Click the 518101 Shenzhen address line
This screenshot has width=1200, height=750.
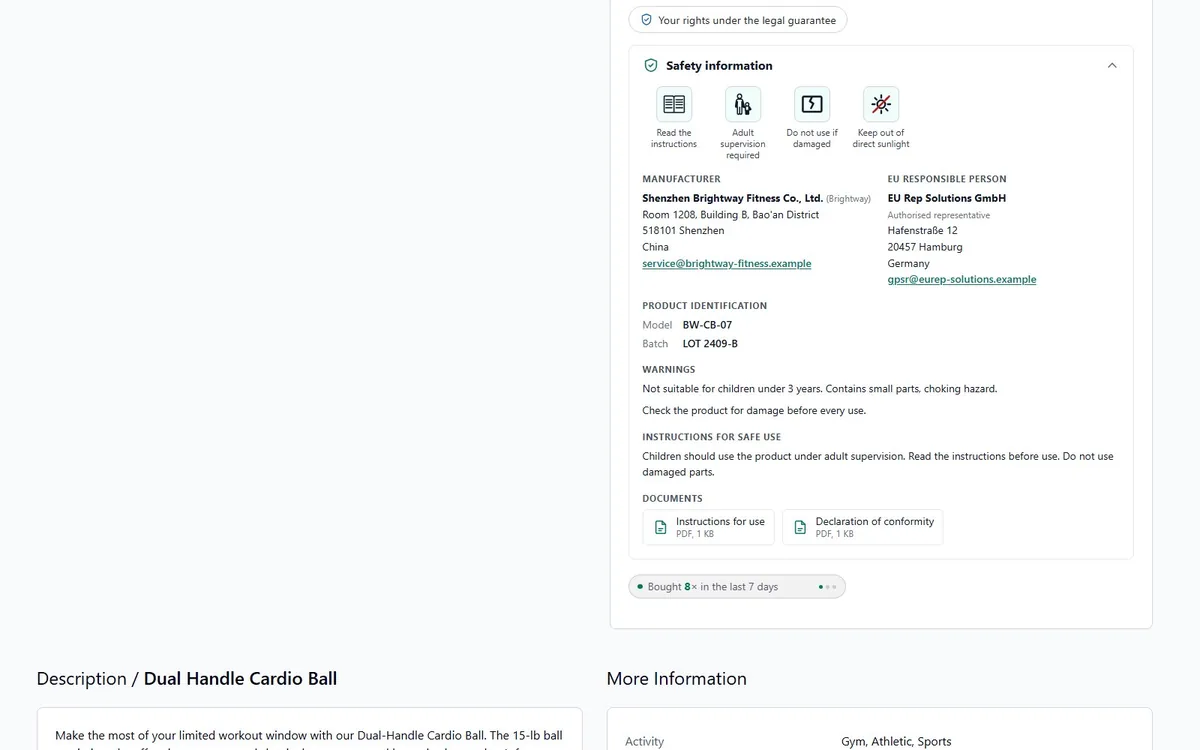(683, 231)
